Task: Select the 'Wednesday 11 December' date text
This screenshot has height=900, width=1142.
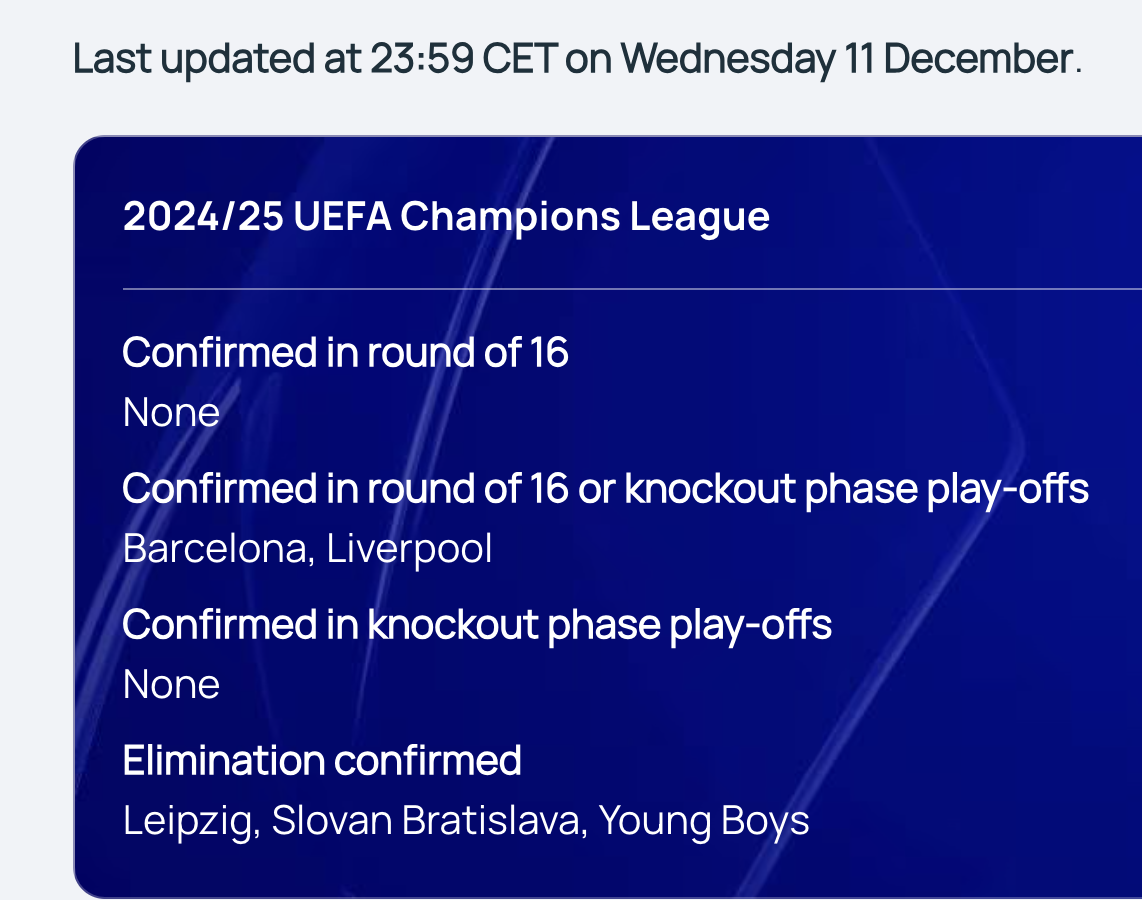Action: coord(846,59)
